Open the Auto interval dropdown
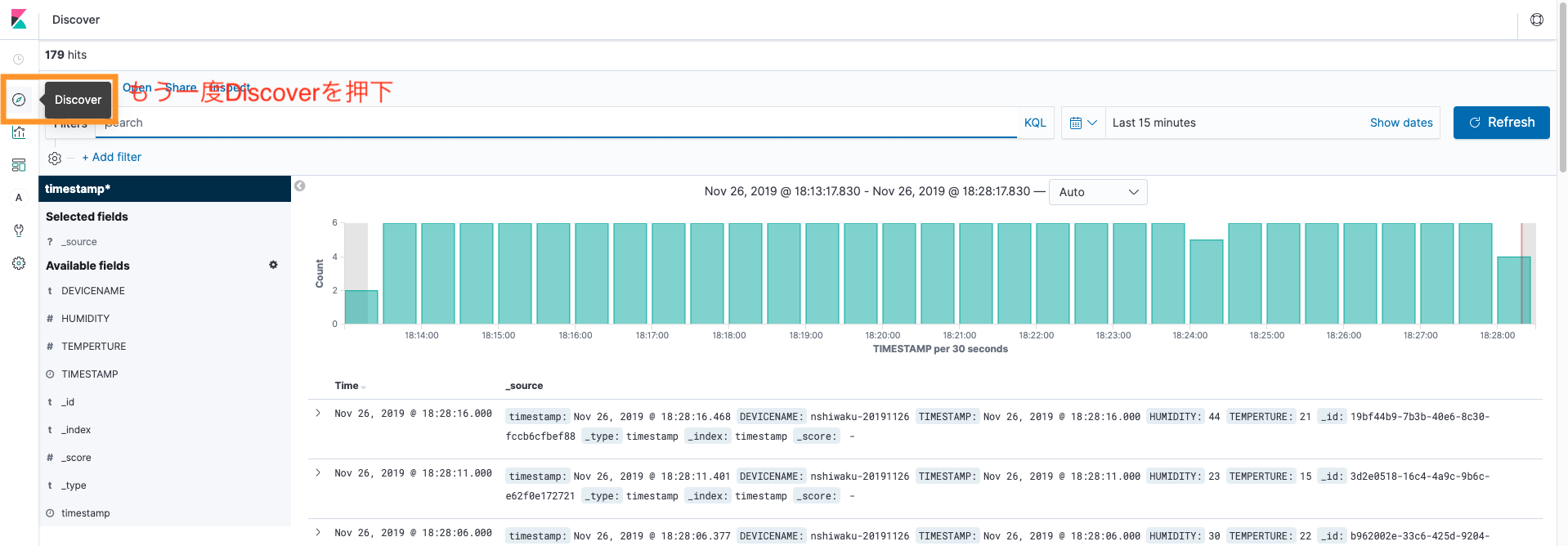Screen dimensions: 1568x546 point(1098,192)
